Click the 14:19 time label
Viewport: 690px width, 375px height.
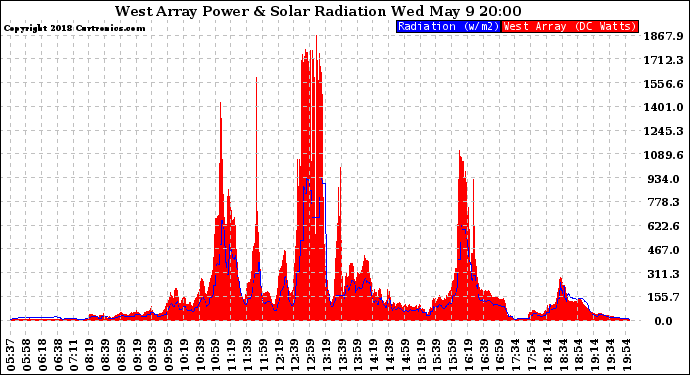click(374, 355)
